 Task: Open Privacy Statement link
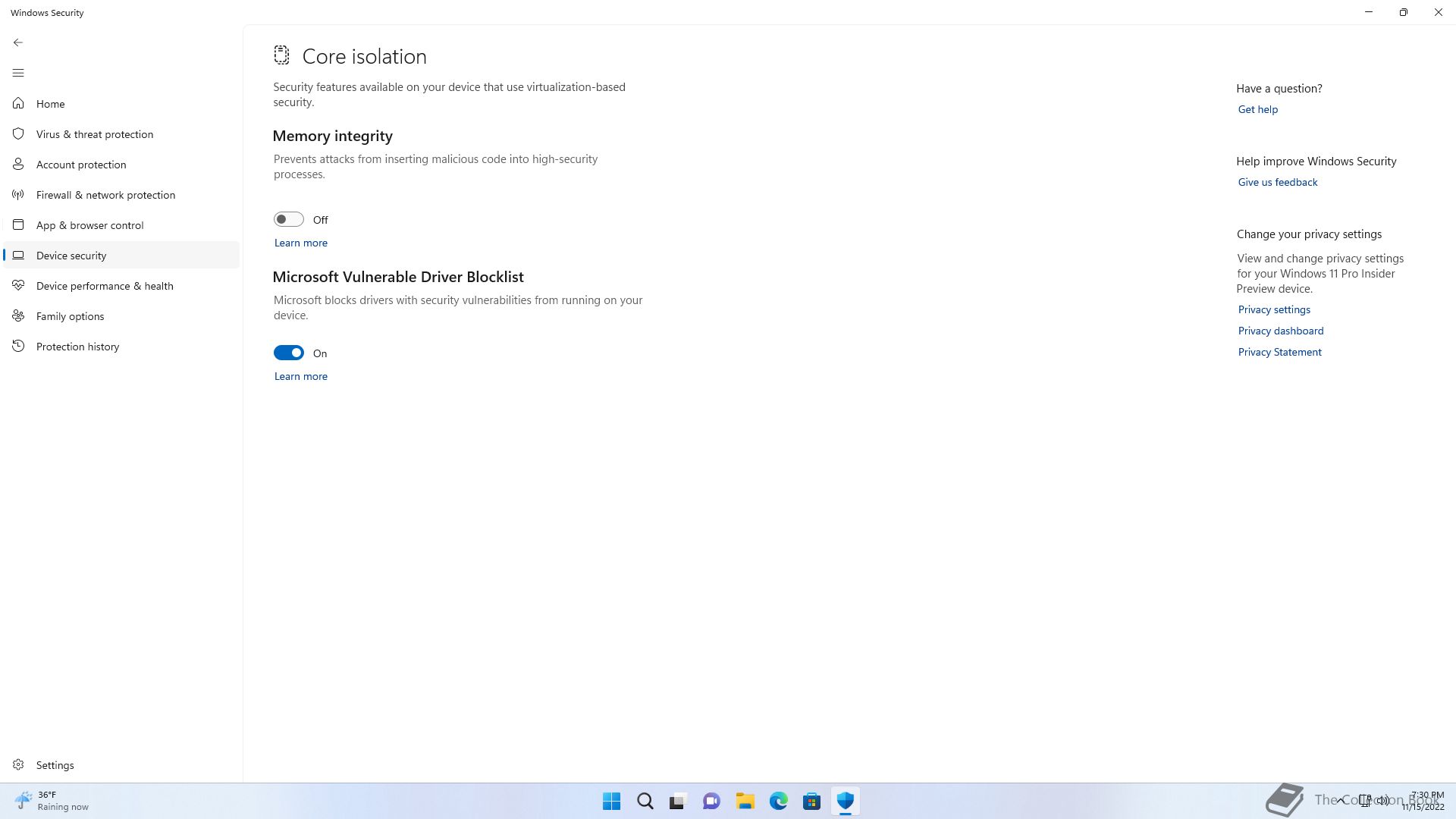(1280, 352)
